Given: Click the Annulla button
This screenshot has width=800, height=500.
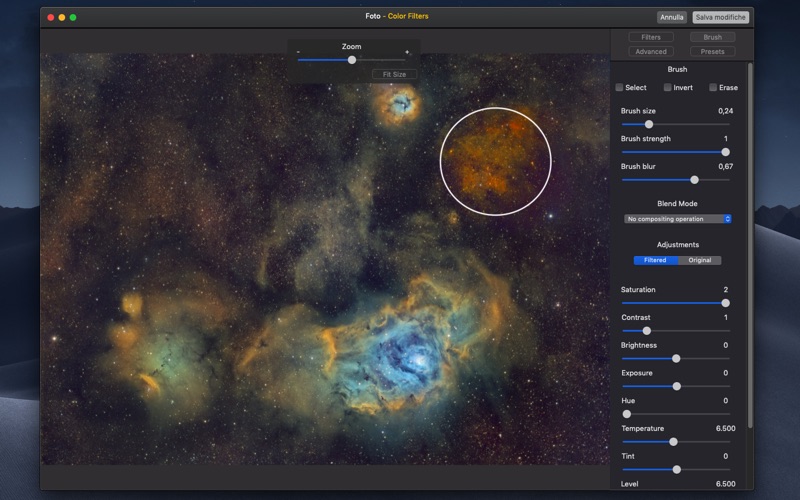Looking at the screenshot, I should [671, 17].
